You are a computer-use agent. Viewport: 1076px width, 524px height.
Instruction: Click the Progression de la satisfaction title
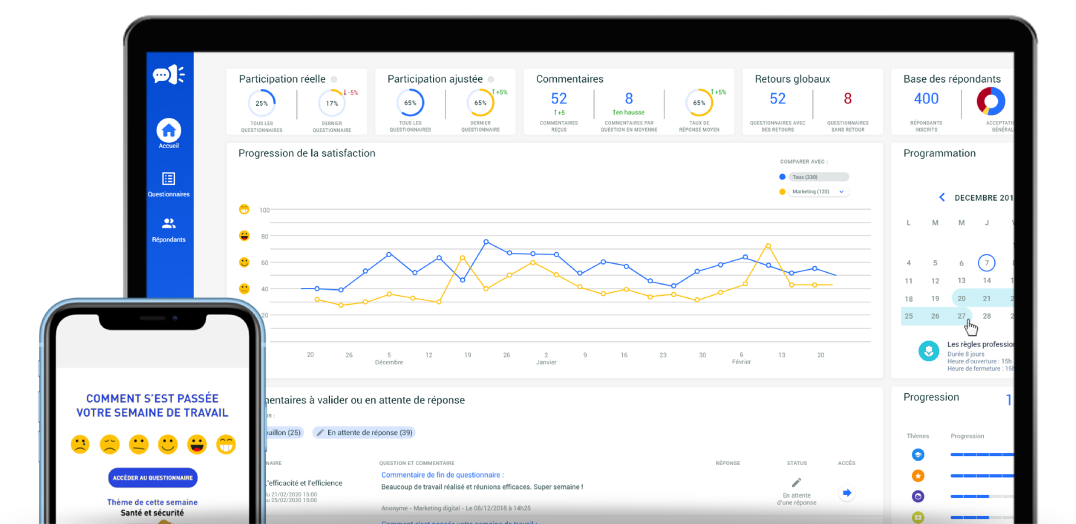pyautogui.click(x=307, y=154)
